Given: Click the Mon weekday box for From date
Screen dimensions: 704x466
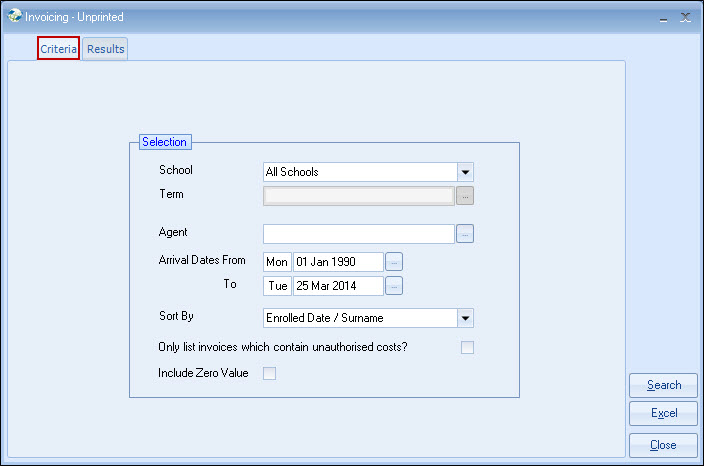Looking at the screenshot, I should click(x=277, y=262).
